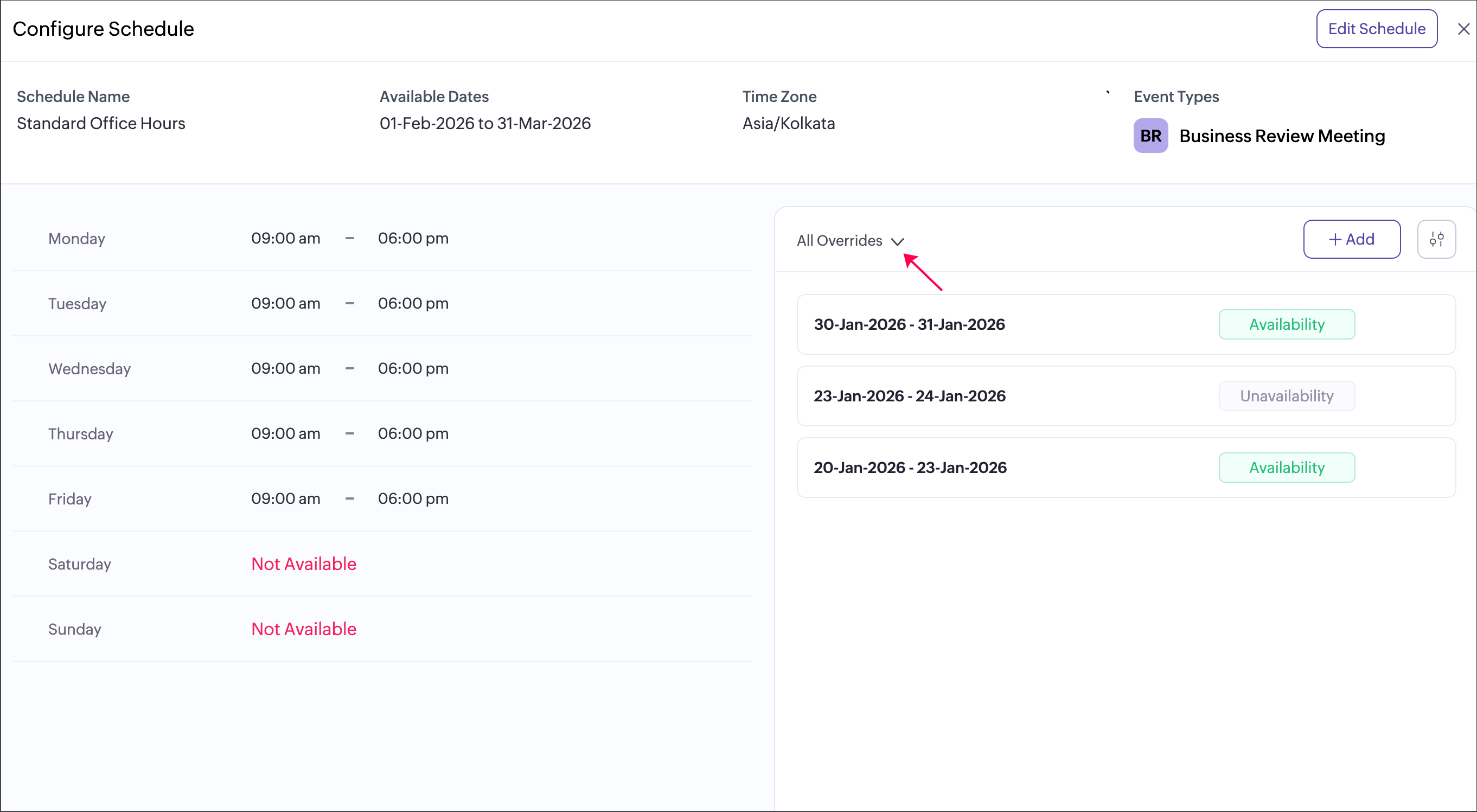Click the Availability badge on the 30-Jan override
The width and height of the screenshot is (1477, 812).
click(1286, 324)
